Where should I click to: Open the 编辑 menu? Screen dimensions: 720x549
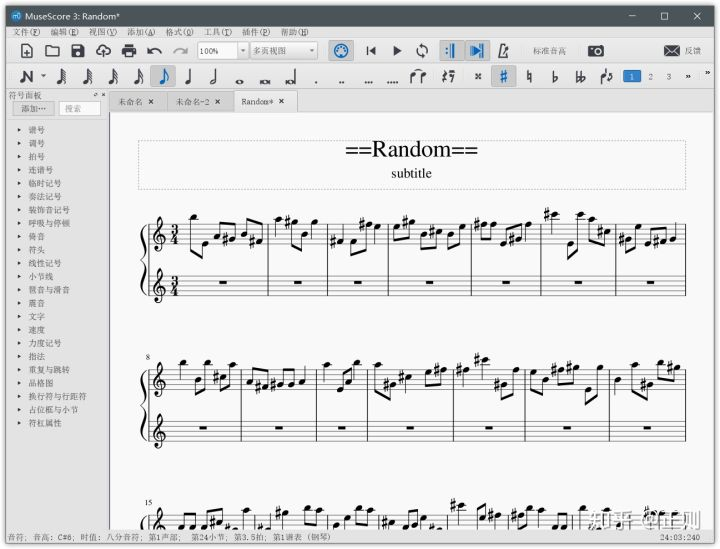click(x=65, y=32)
